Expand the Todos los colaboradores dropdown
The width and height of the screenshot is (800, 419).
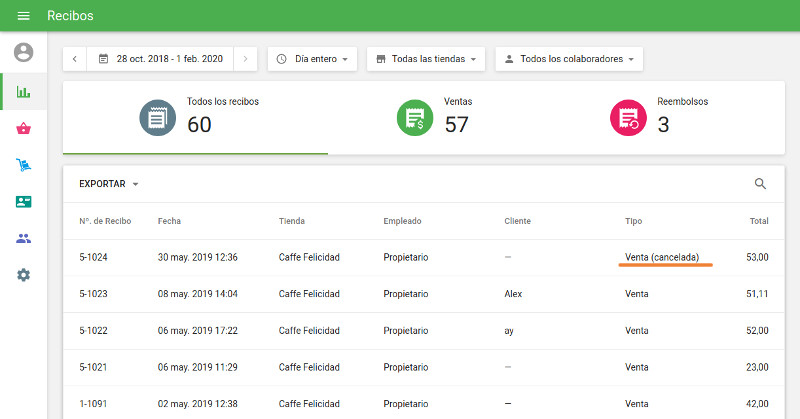(569, 59)
